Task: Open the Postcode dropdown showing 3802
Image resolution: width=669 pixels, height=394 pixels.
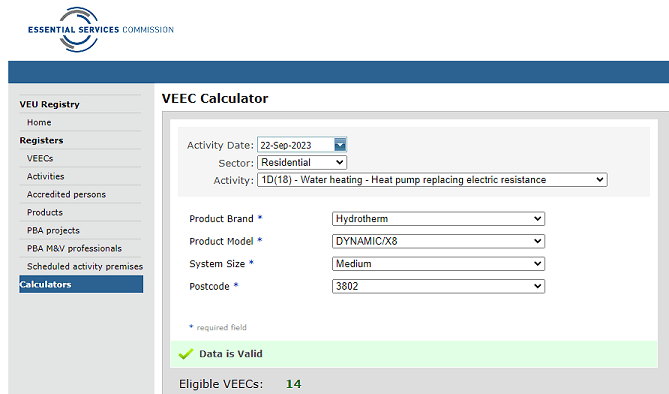Action: (438, 286)
